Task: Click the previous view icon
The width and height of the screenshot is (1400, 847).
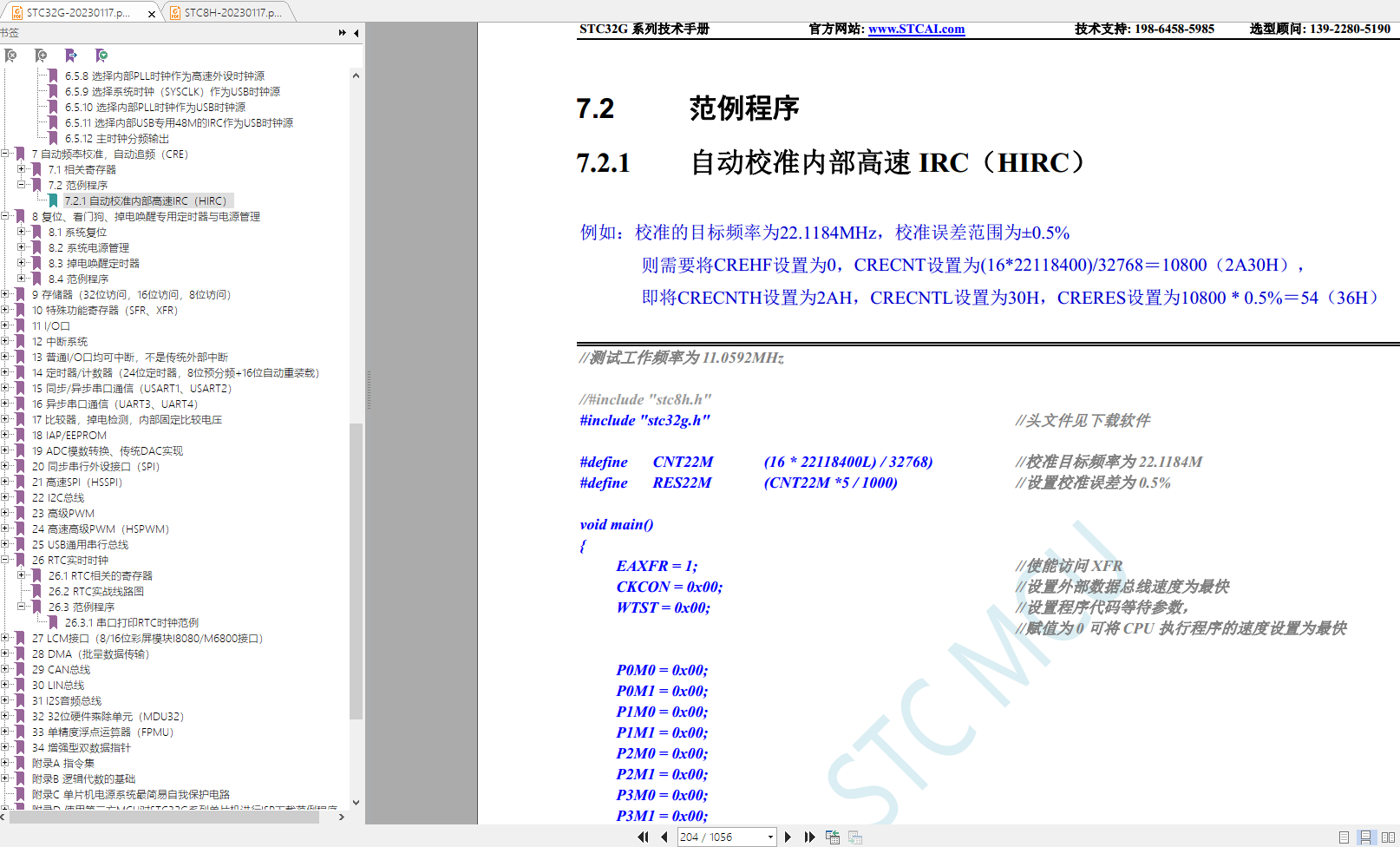Action: [x=833, y=837]
